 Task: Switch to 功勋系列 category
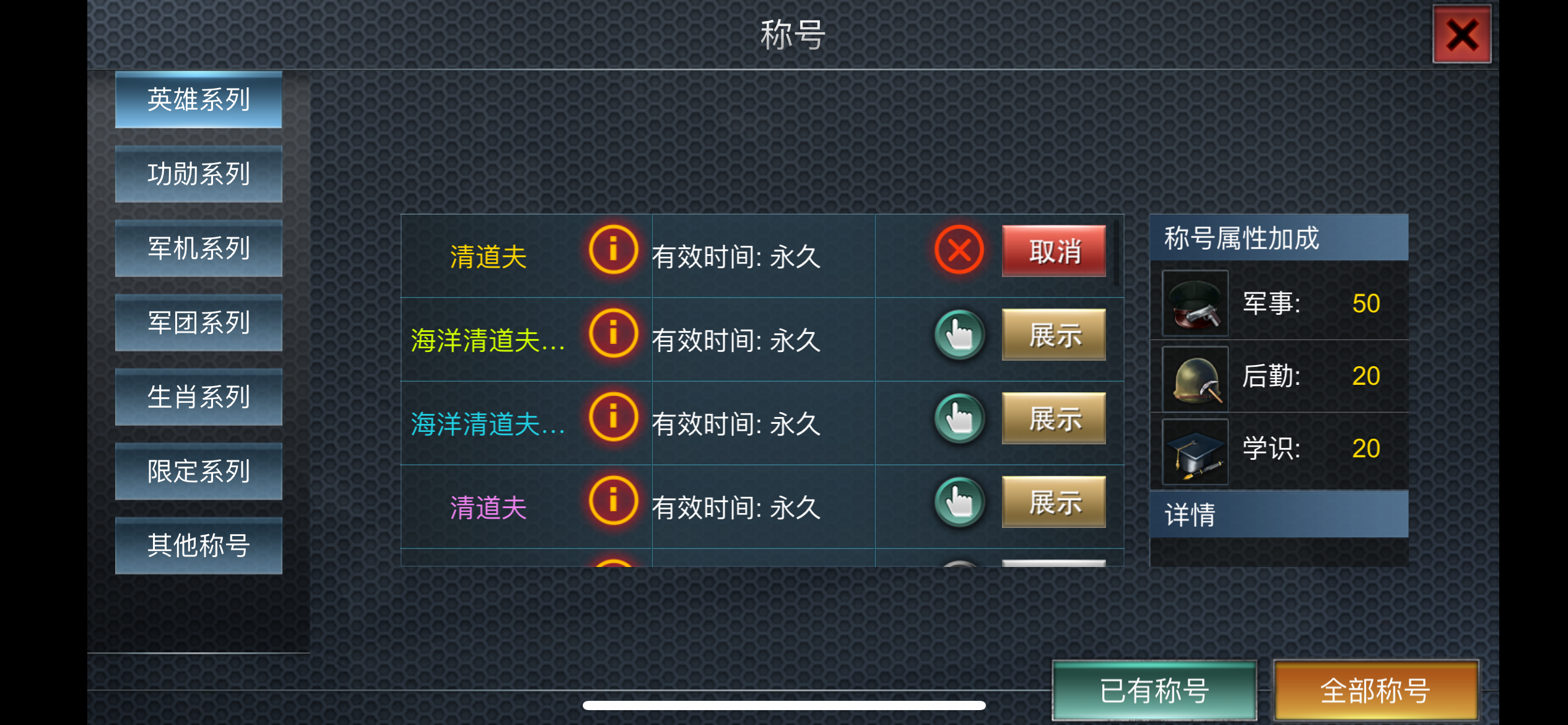point(199,174)
